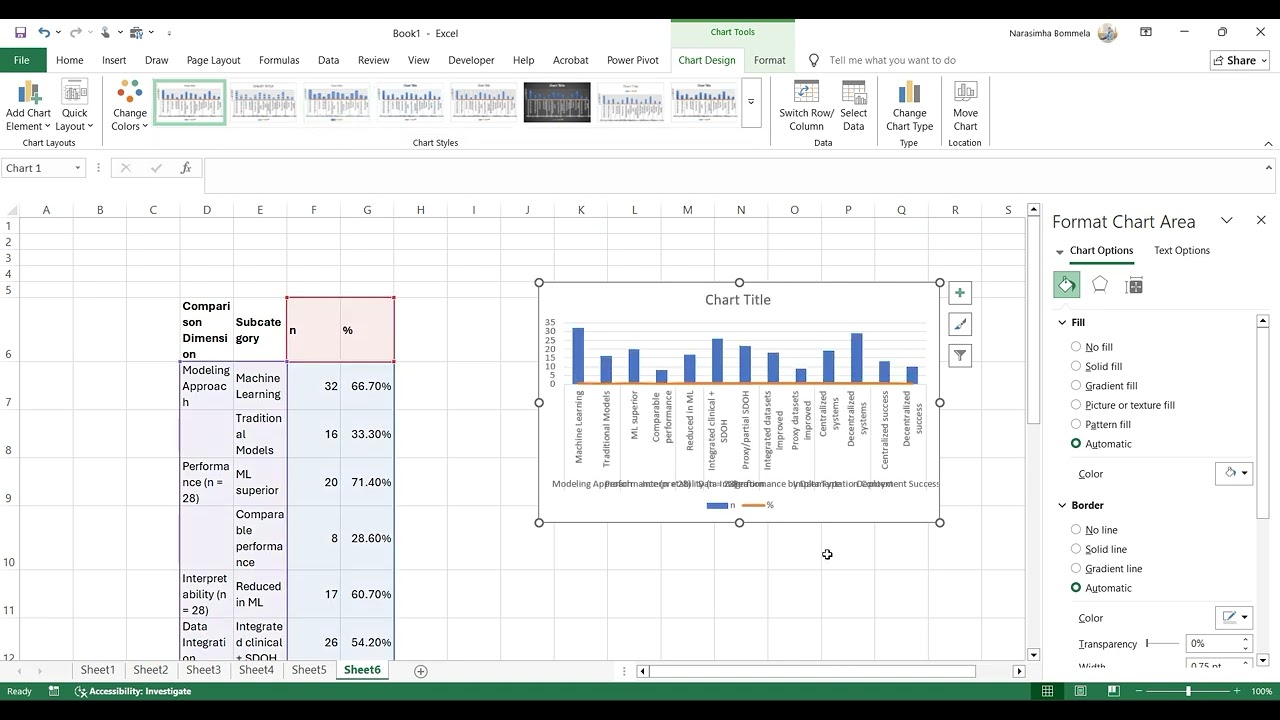Switch to Normal view in status bar
This screenshot has width=1280, height=720.
[x=1047, y=691]
